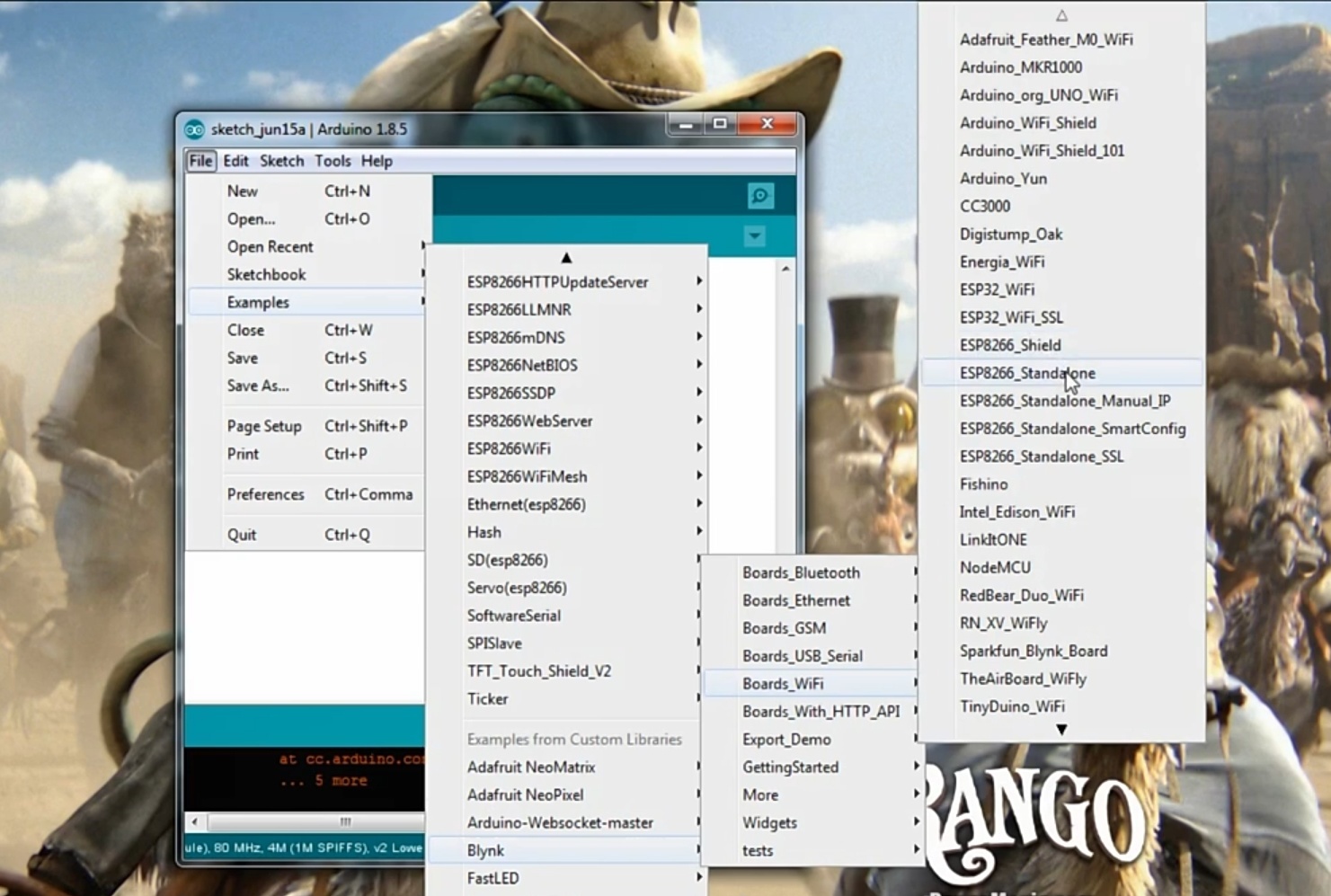The image size is (1331, 896).
Task: Select Boards_WiFi submenu
Action: click(812, 684)
